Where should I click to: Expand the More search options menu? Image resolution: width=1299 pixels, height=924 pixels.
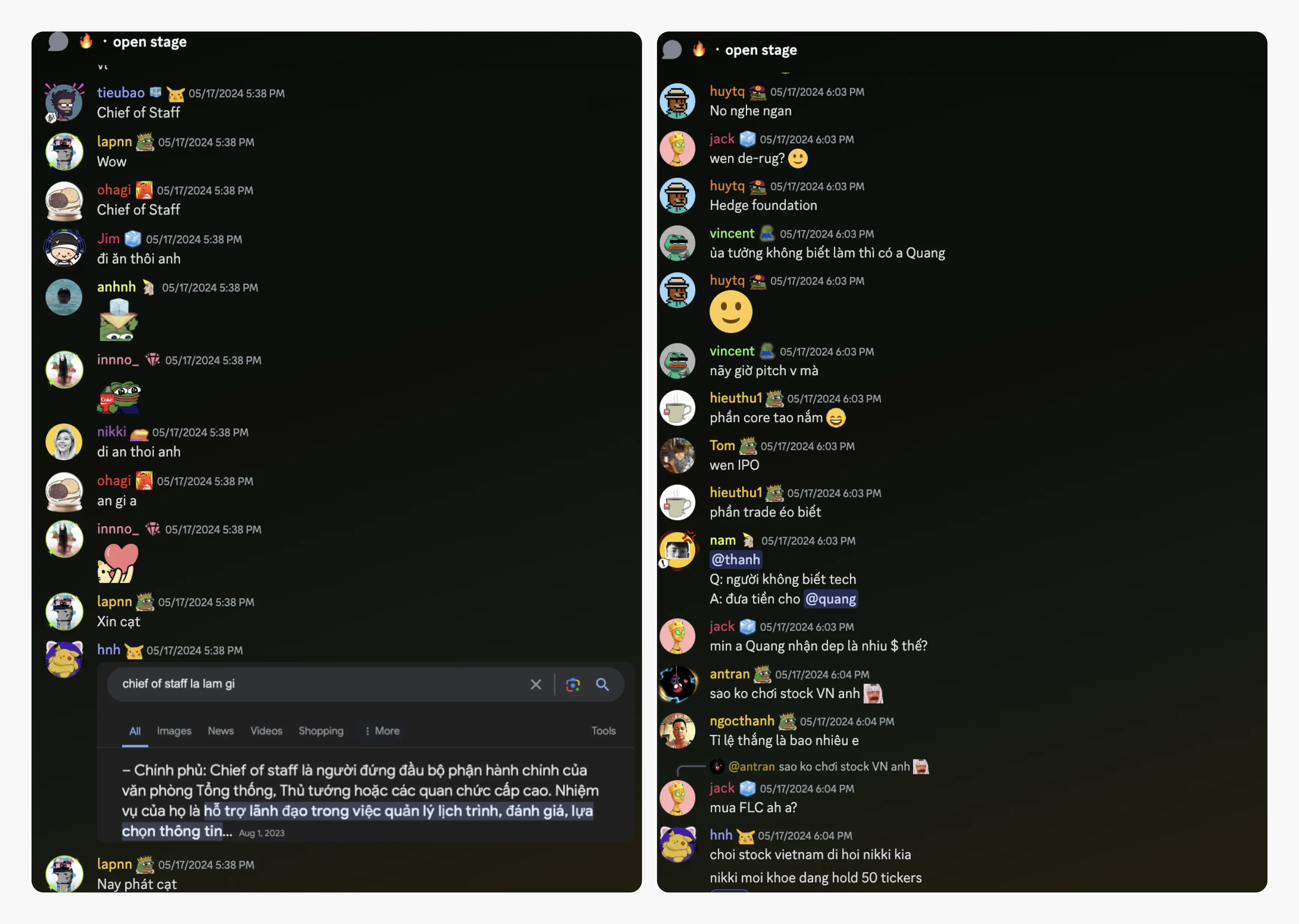(x=382, y=731)
